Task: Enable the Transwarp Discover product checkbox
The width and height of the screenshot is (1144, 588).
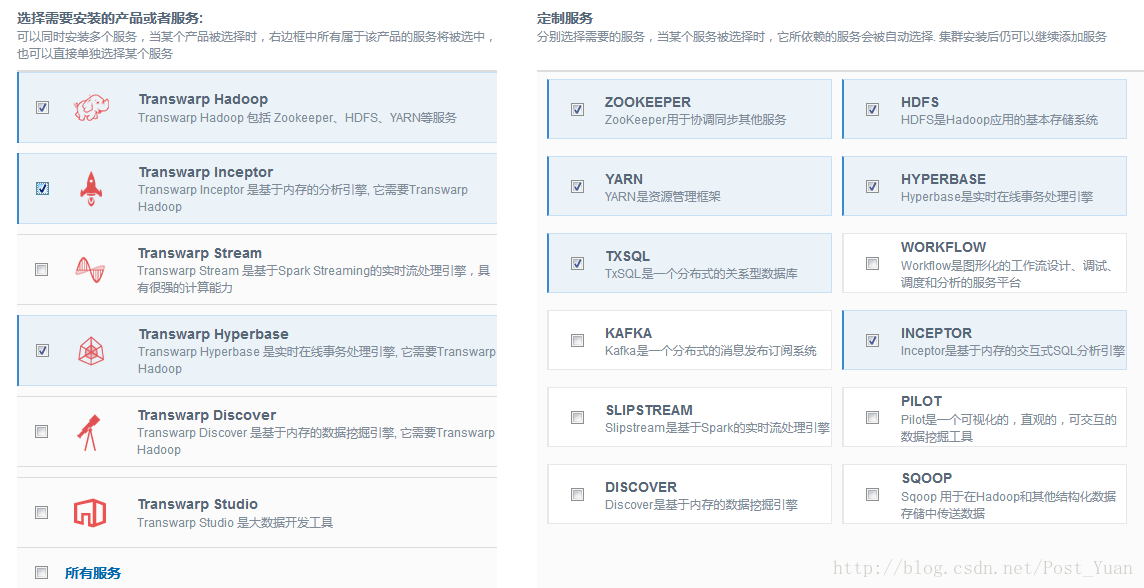Action: pos(42,431)
